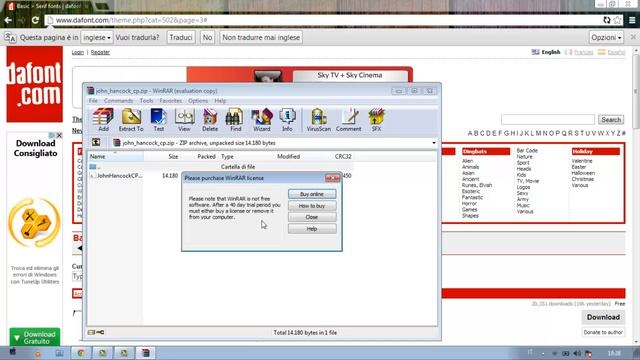The height and width of the screenshot is (360, 640).
Task: Click the Extract To toolbar icon
Action: coord(131,120)
